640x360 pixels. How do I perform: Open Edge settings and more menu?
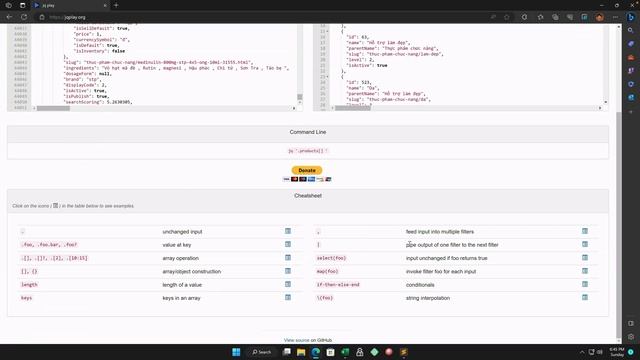pos(615,17)
